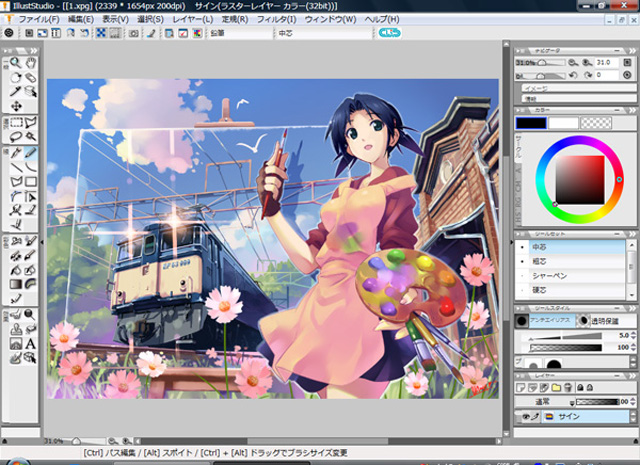Click the fit-to-screen blue arrows toolbar icon
Screen dimensions: 640x465
point(101,33)
